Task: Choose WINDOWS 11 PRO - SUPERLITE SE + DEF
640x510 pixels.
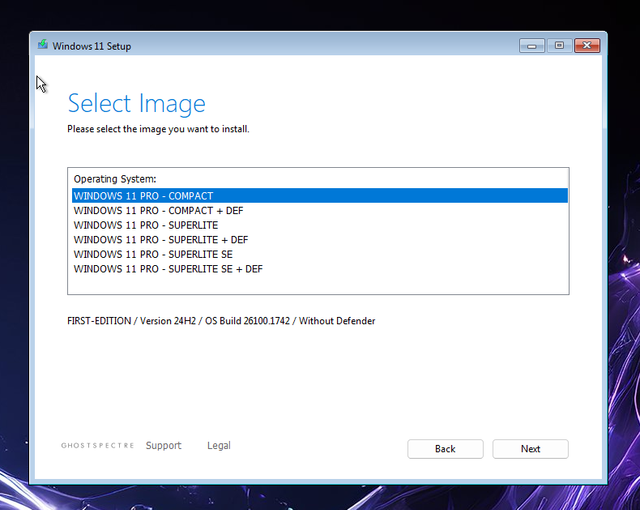Action: [320, 269]
